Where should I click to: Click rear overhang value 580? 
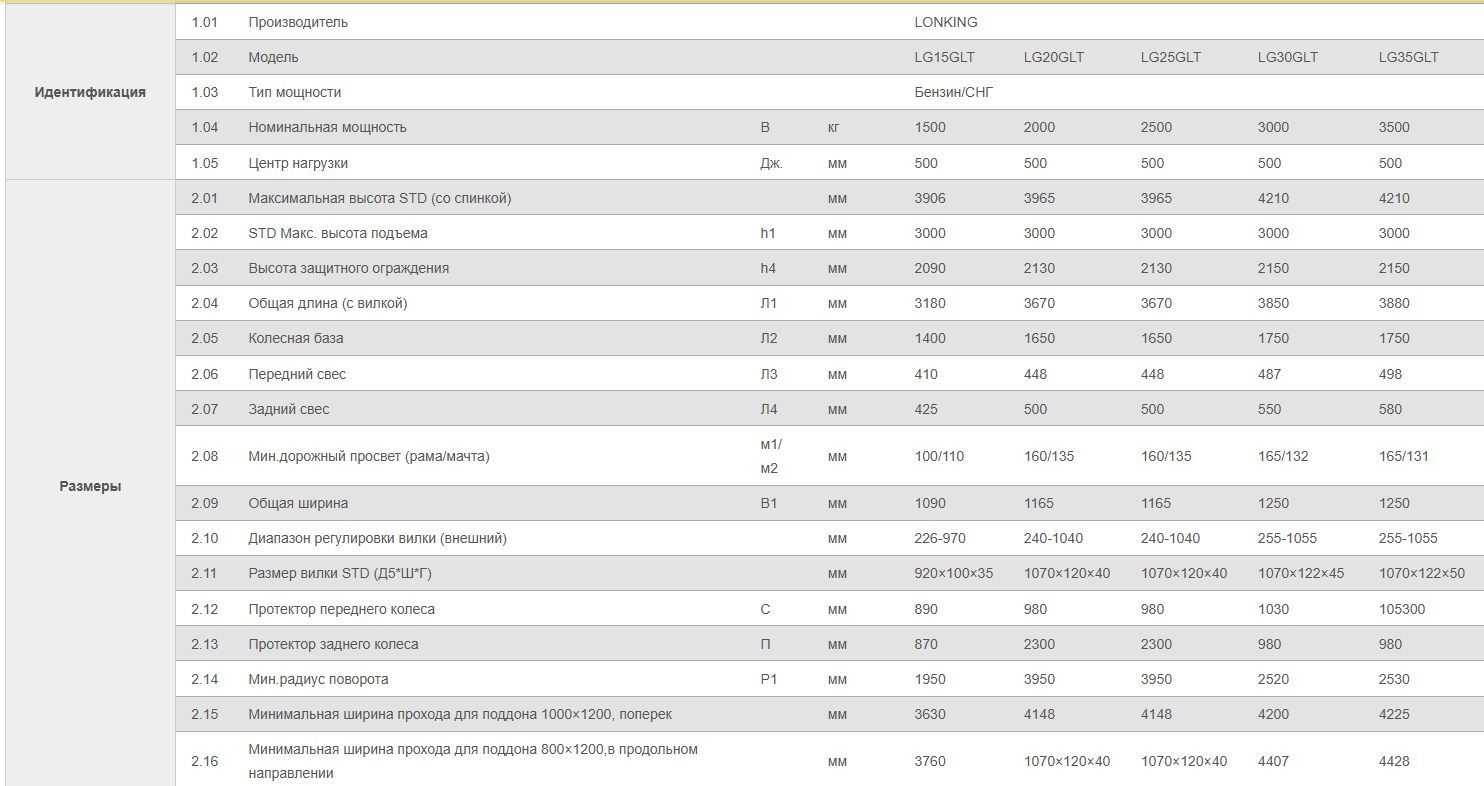coord(1390,409)
